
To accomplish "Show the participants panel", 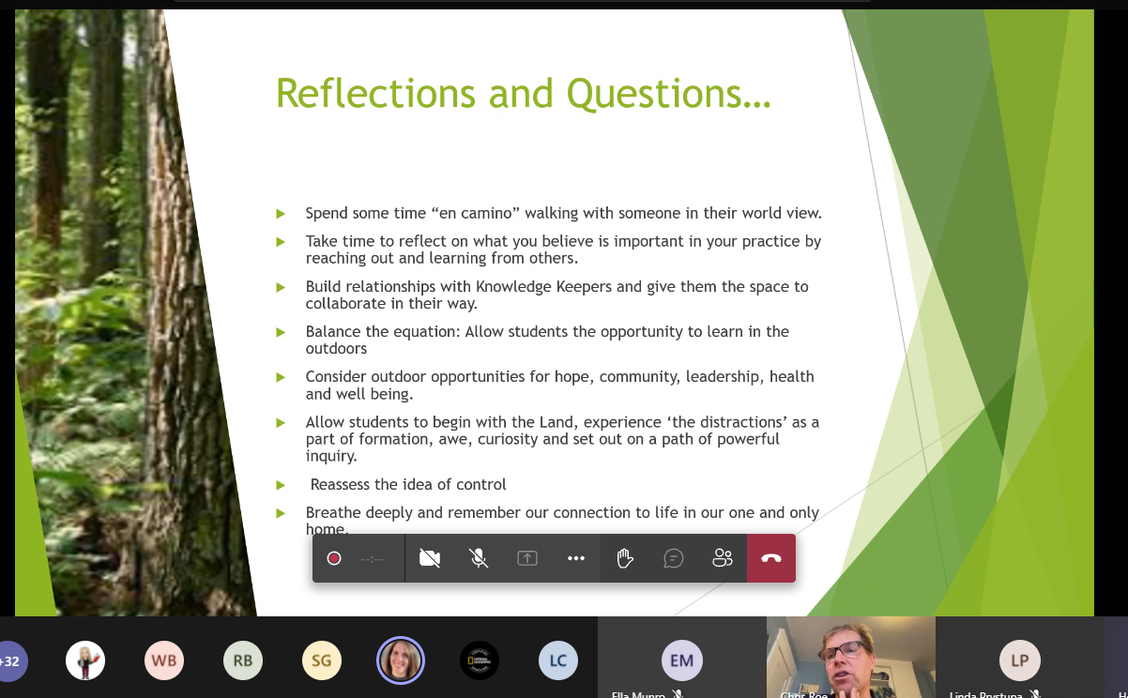I will pyautogui.click(x=722, y=558).
